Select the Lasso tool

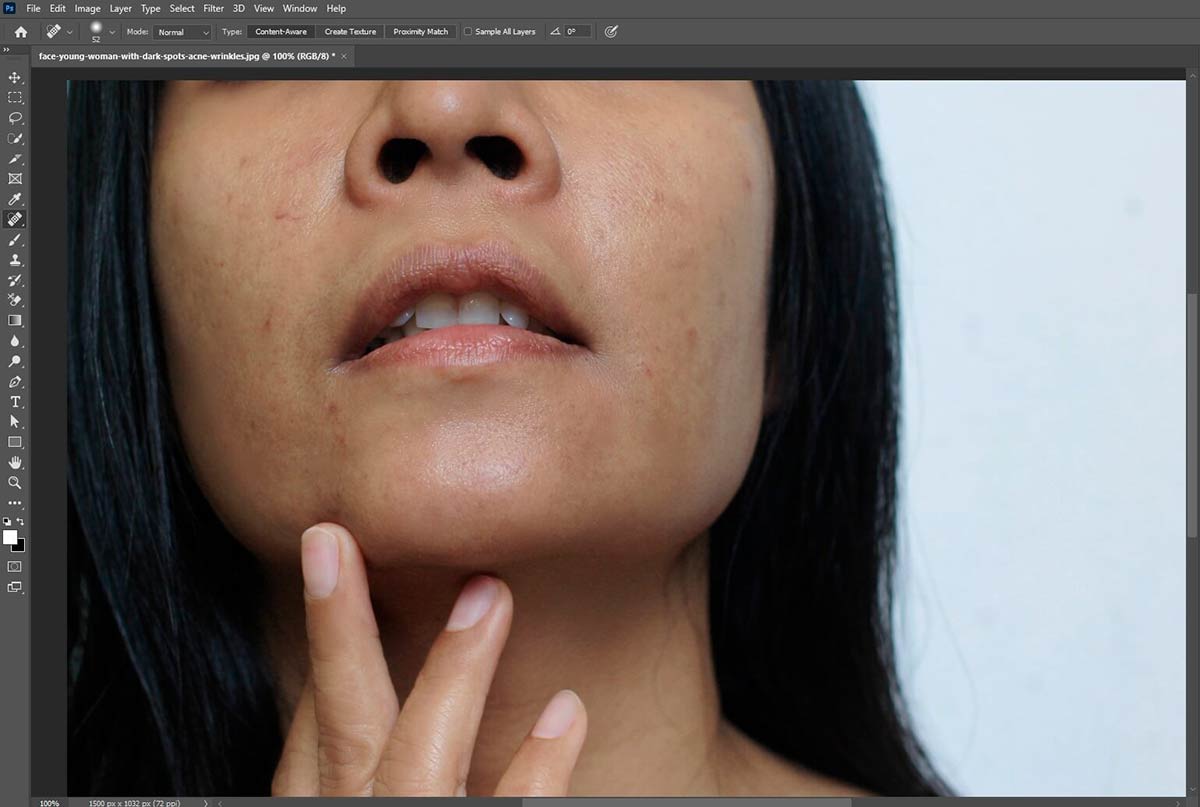point(15,118)
